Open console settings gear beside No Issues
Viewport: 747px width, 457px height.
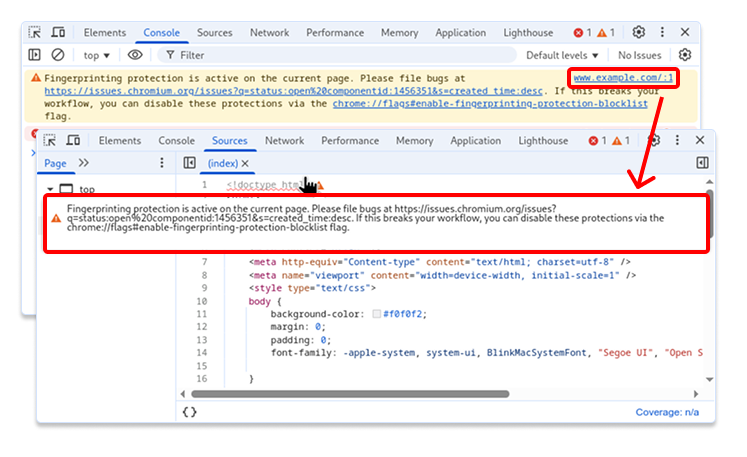[685, 55]
